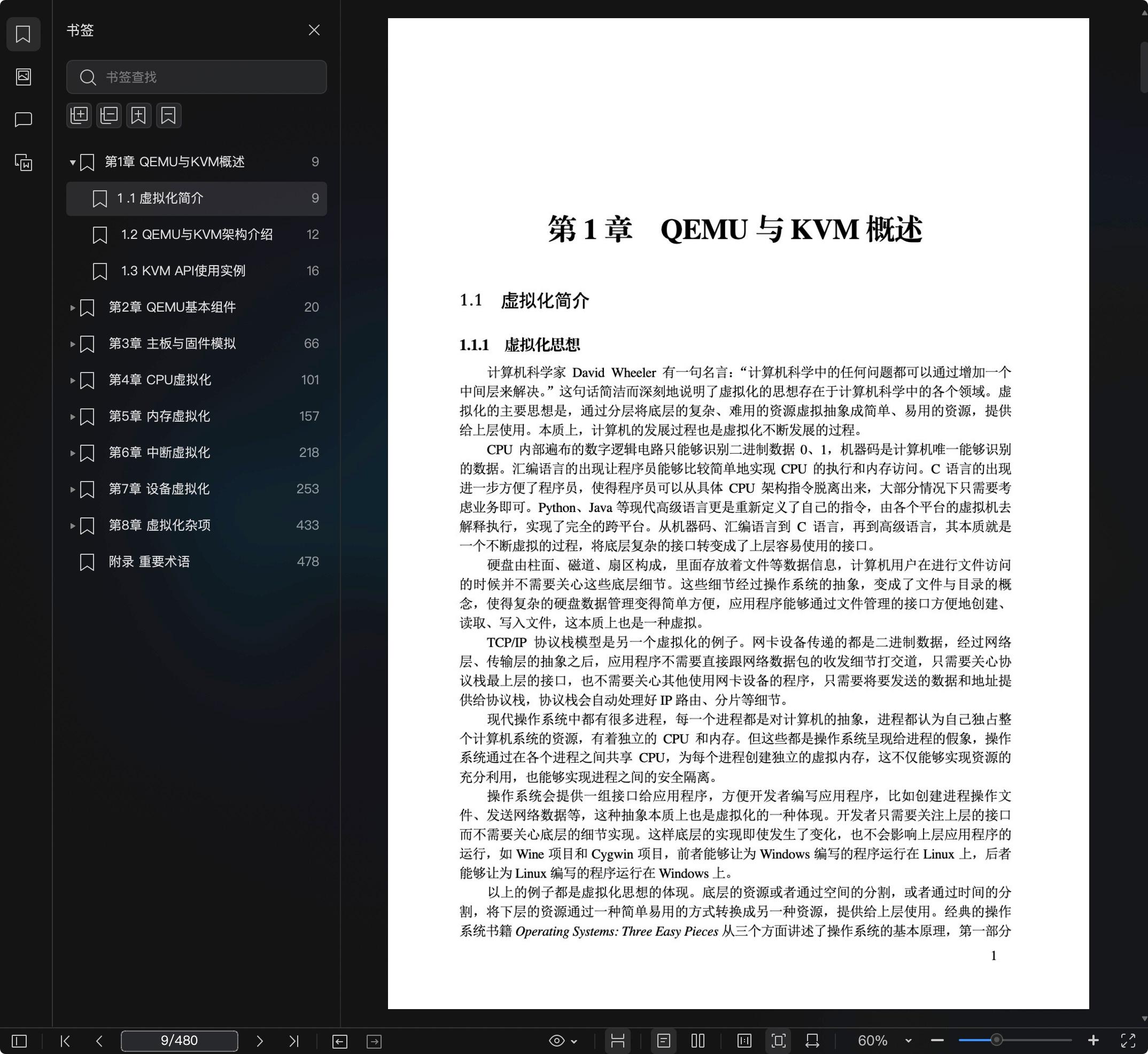Jump to the first page

pos(65,1041)
